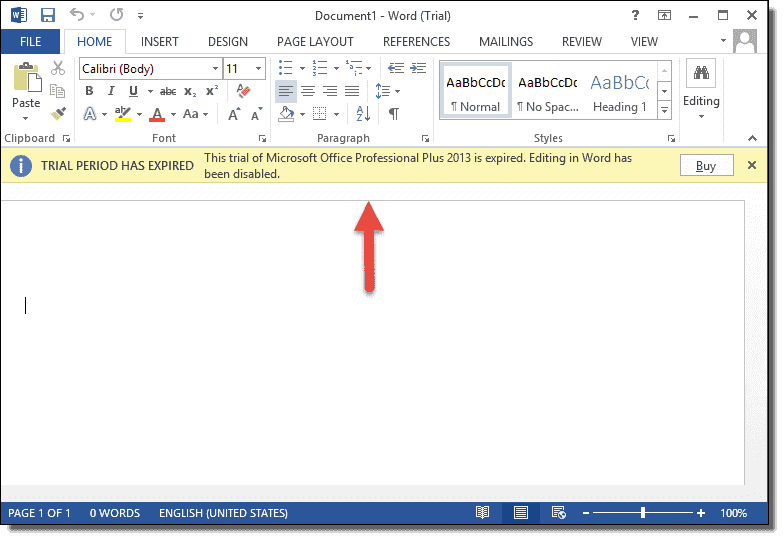
Task: Toggle Subscript formatting
Action: (x=190, y=92)
